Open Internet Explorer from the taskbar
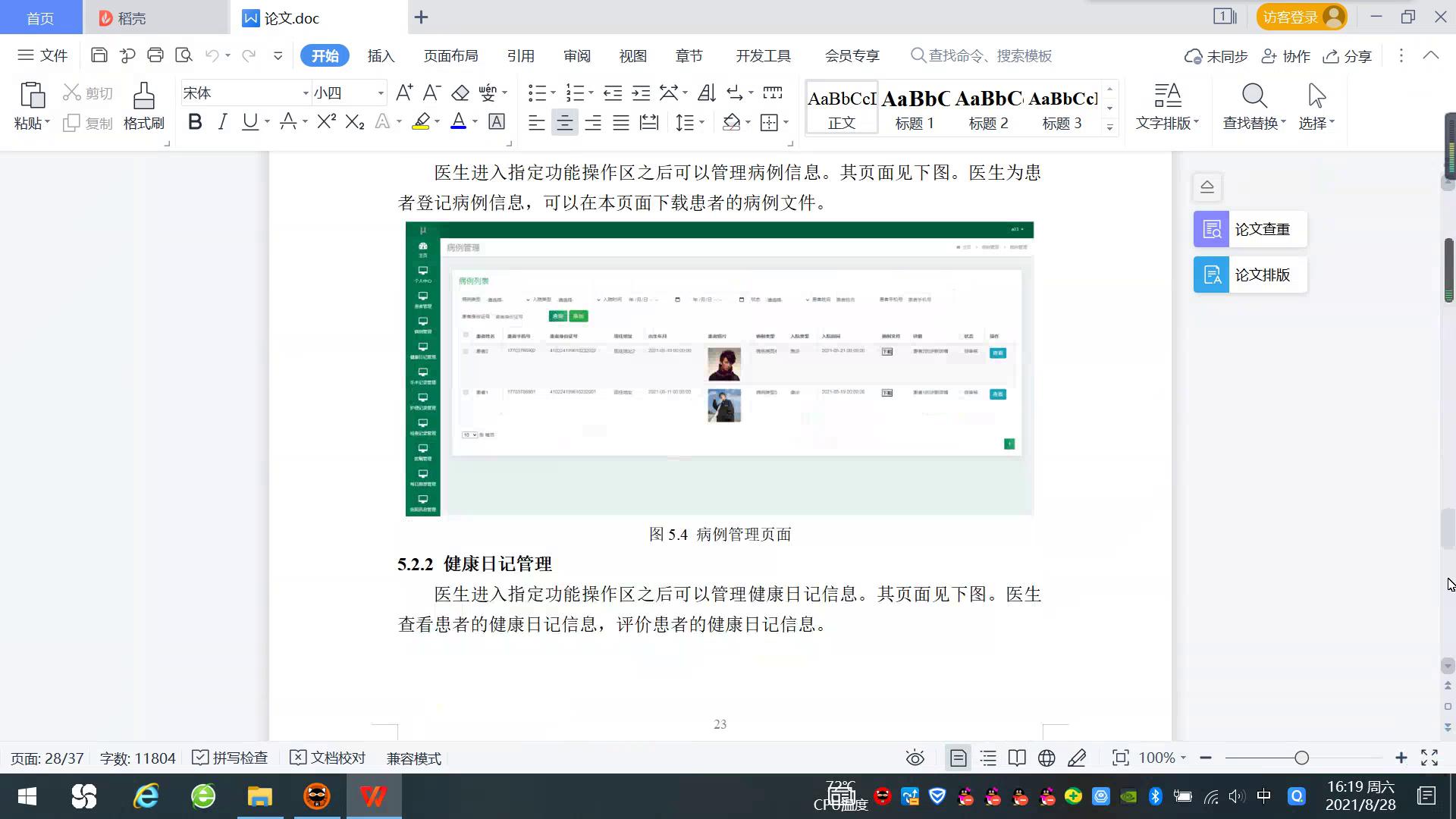The height and width of the screenshot is (819, 1456). pos(146,796)
